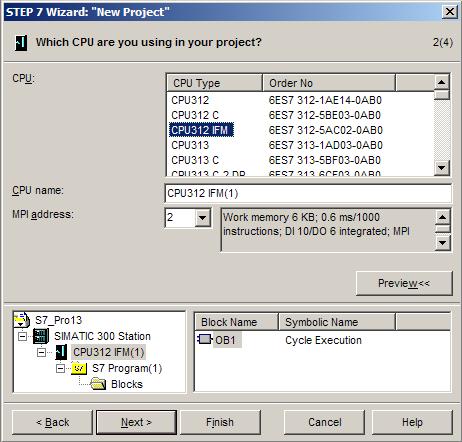Click the CPU312 IFM(1) module icon in tree
462x442 pixels.
click(x=61, y=352)
